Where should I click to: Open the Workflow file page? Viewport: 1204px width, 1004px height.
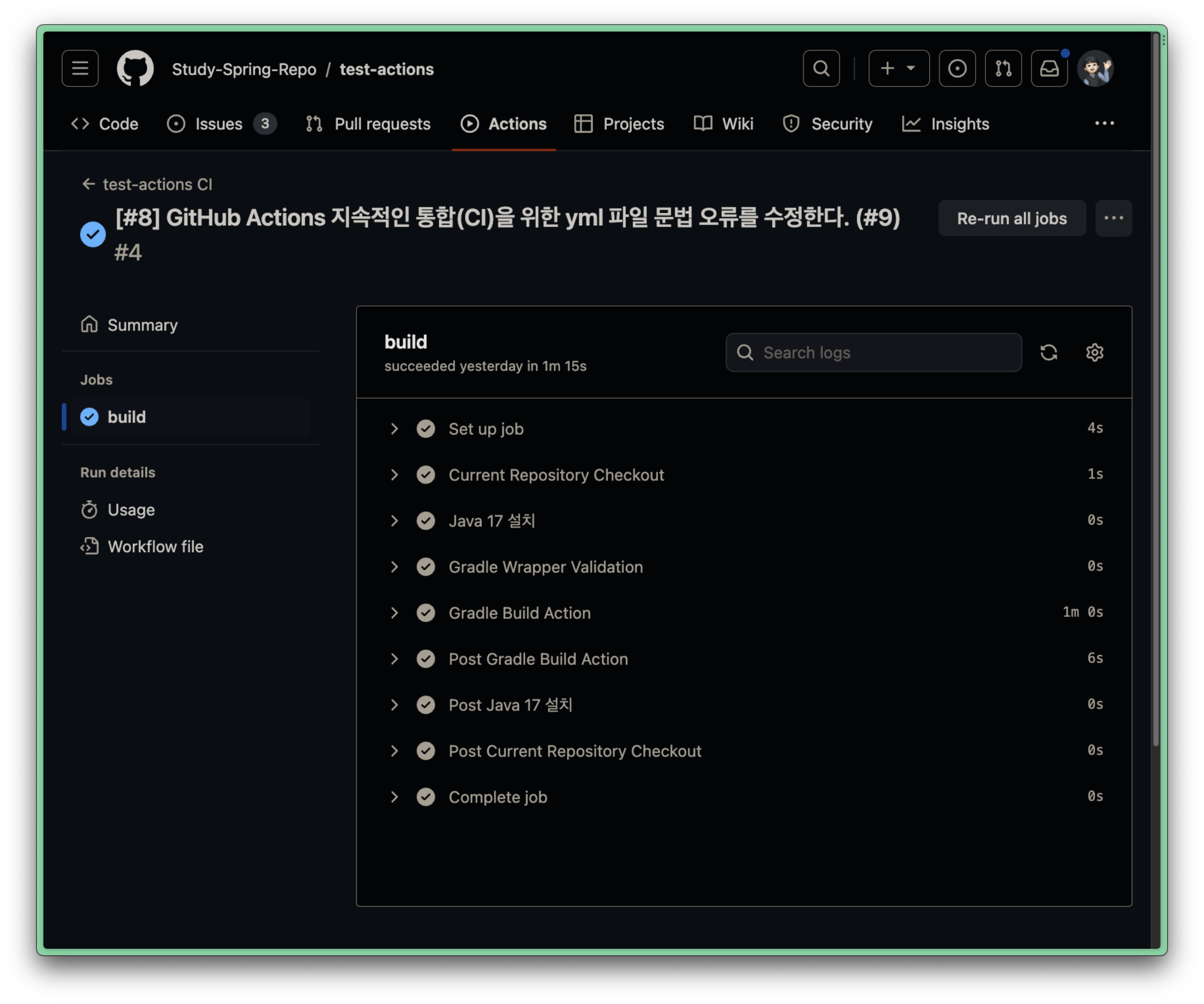point(155,546)
